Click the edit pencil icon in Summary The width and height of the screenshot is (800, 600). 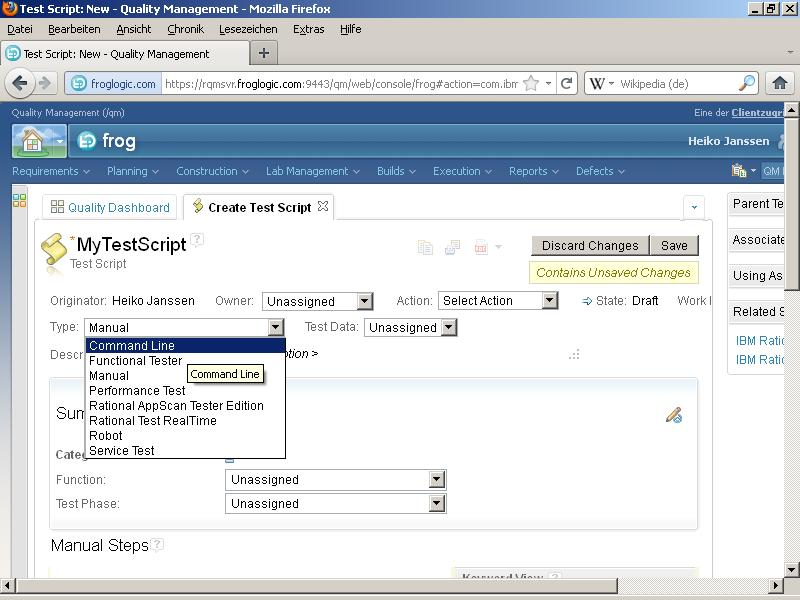point(674,415)
